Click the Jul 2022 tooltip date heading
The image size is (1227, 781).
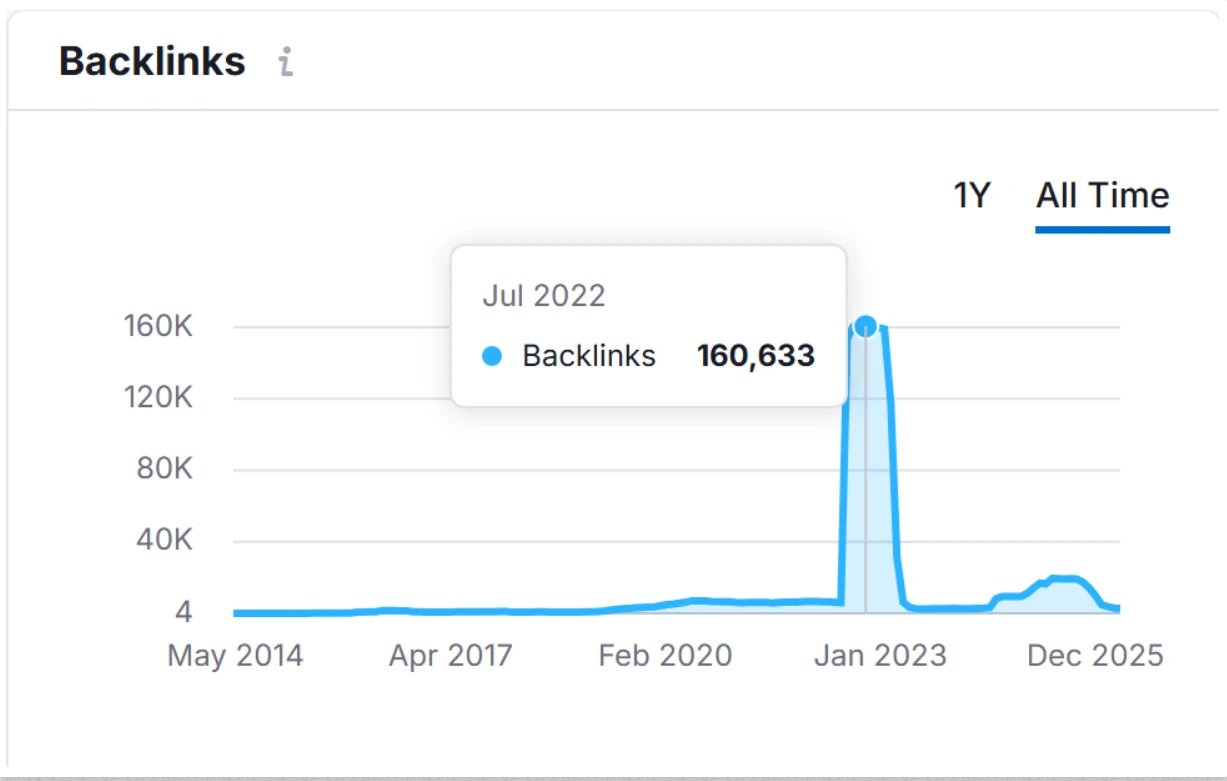click(x=544, y=296)
